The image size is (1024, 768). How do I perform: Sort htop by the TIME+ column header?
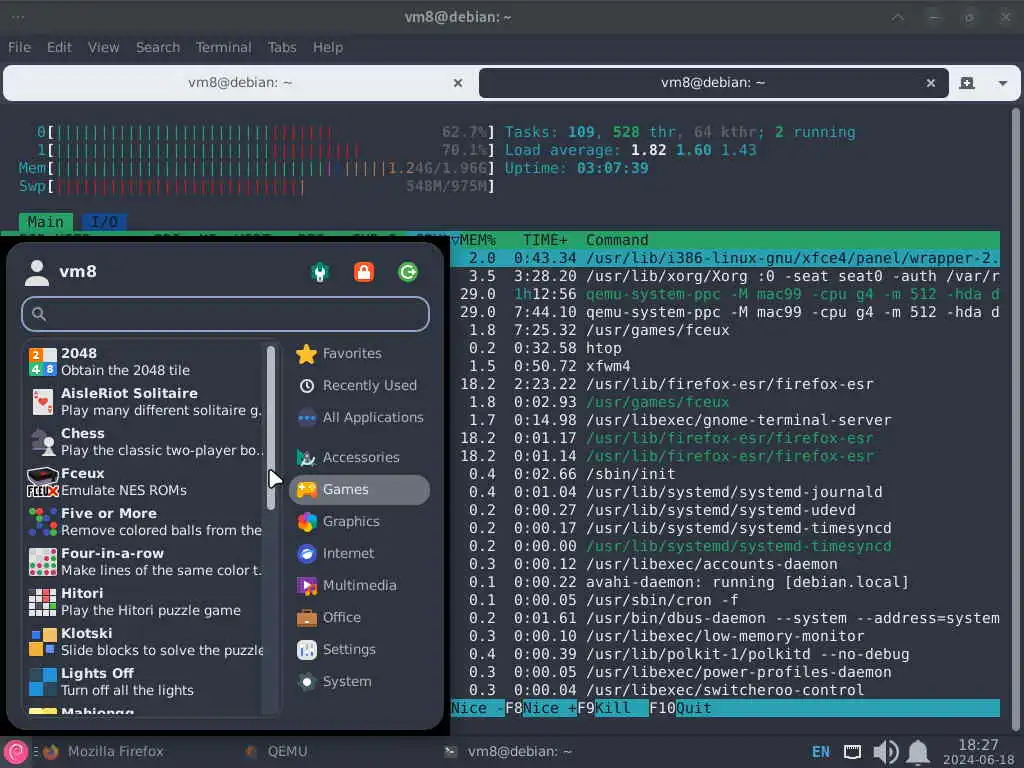(x=545, y=240)
